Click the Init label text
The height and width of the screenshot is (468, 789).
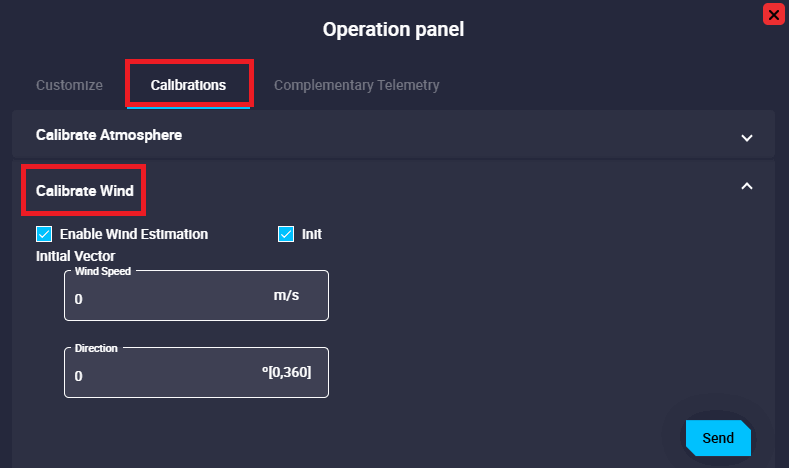point(312,234)
